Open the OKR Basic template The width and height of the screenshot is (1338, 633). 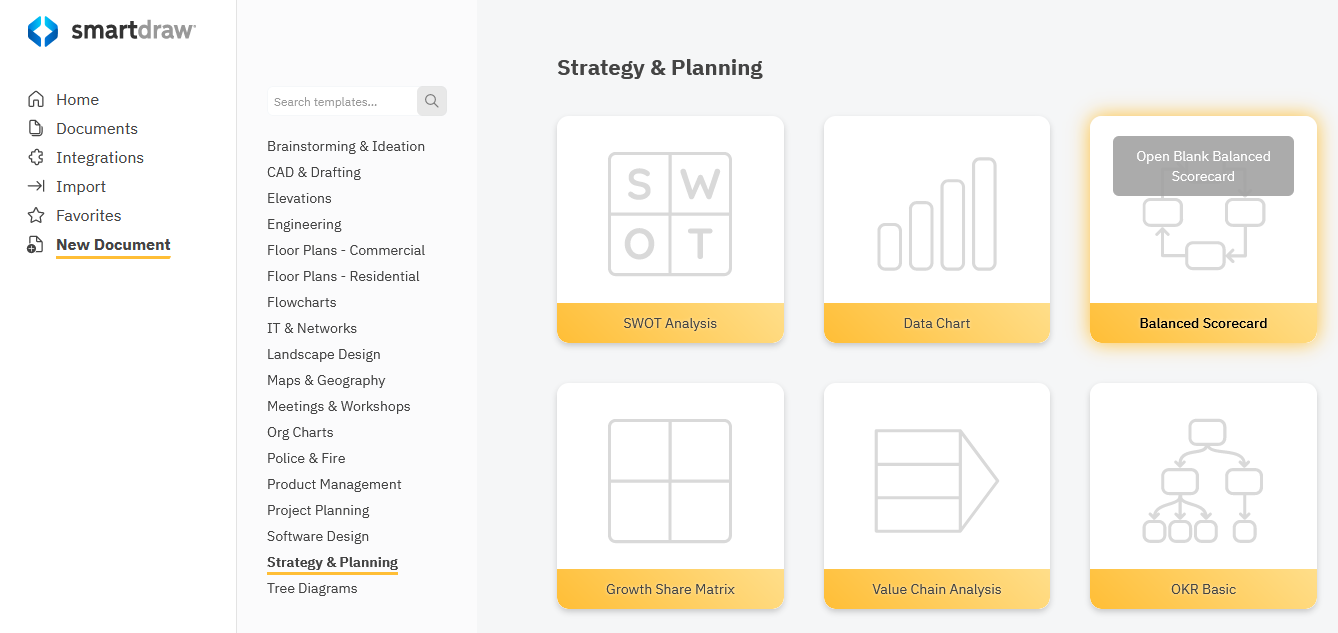pos(1203,495)
